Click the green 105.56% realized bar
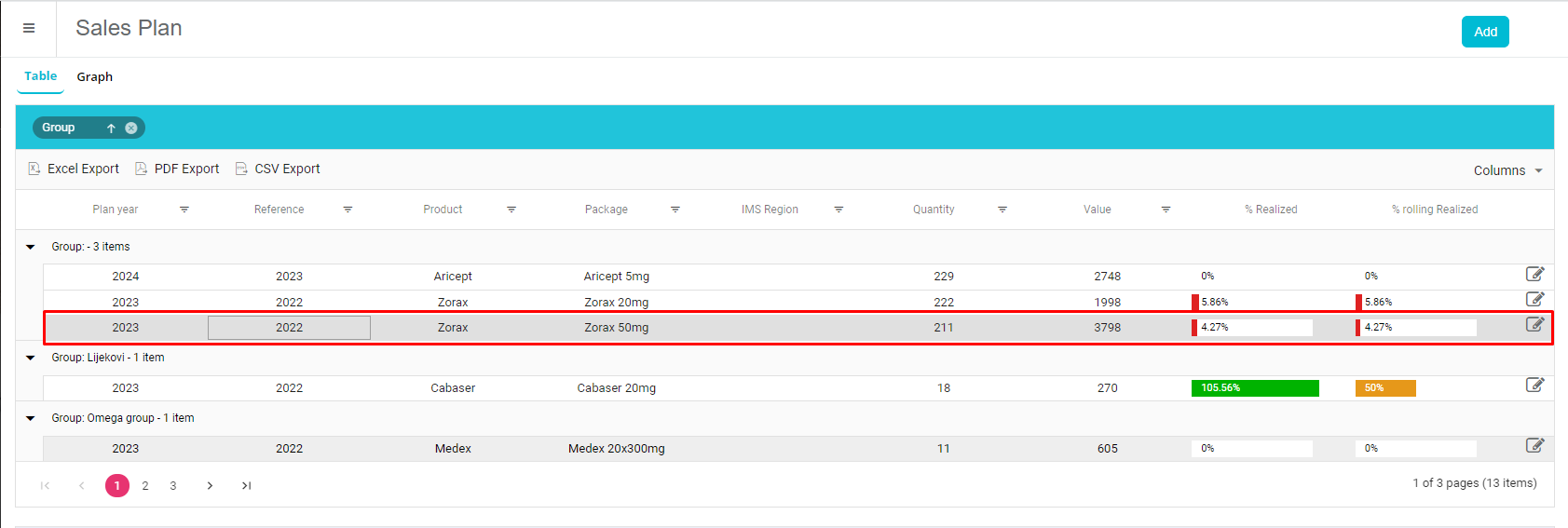 click(1254, 388)
